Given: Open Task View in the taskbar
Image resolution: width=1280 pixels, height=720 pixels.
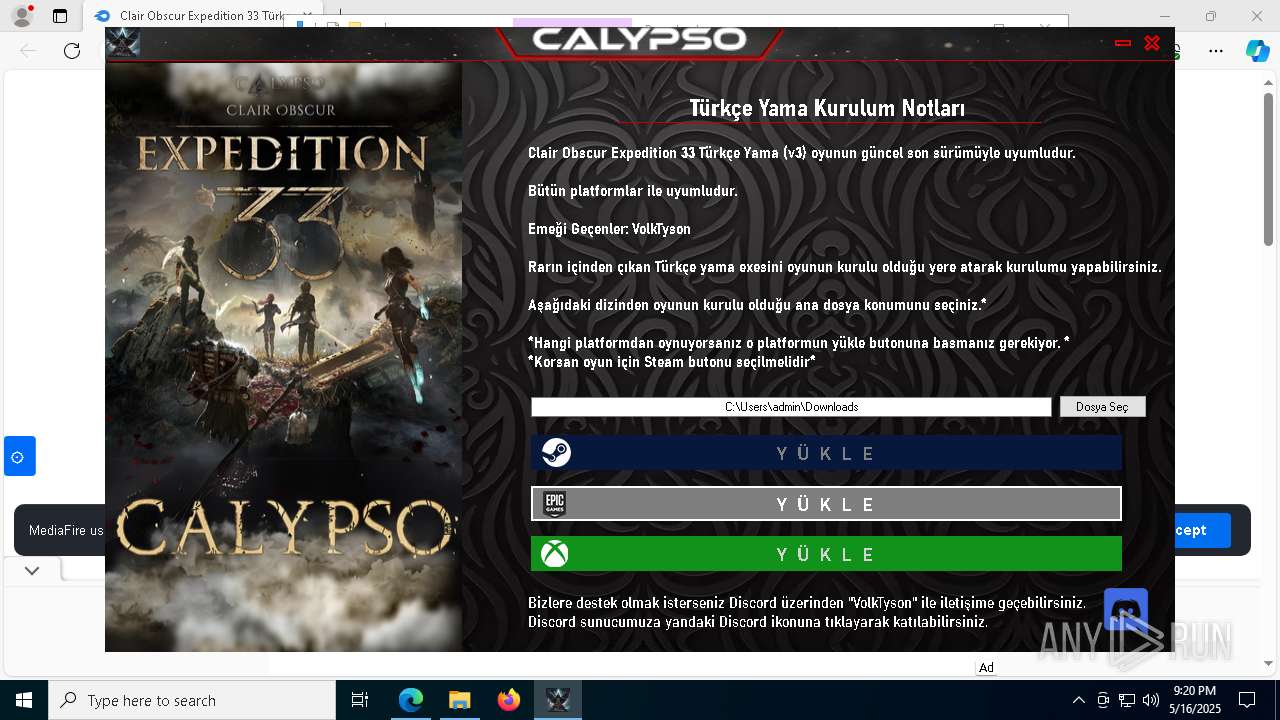Looking at the screenshot, I should point(360,700).
